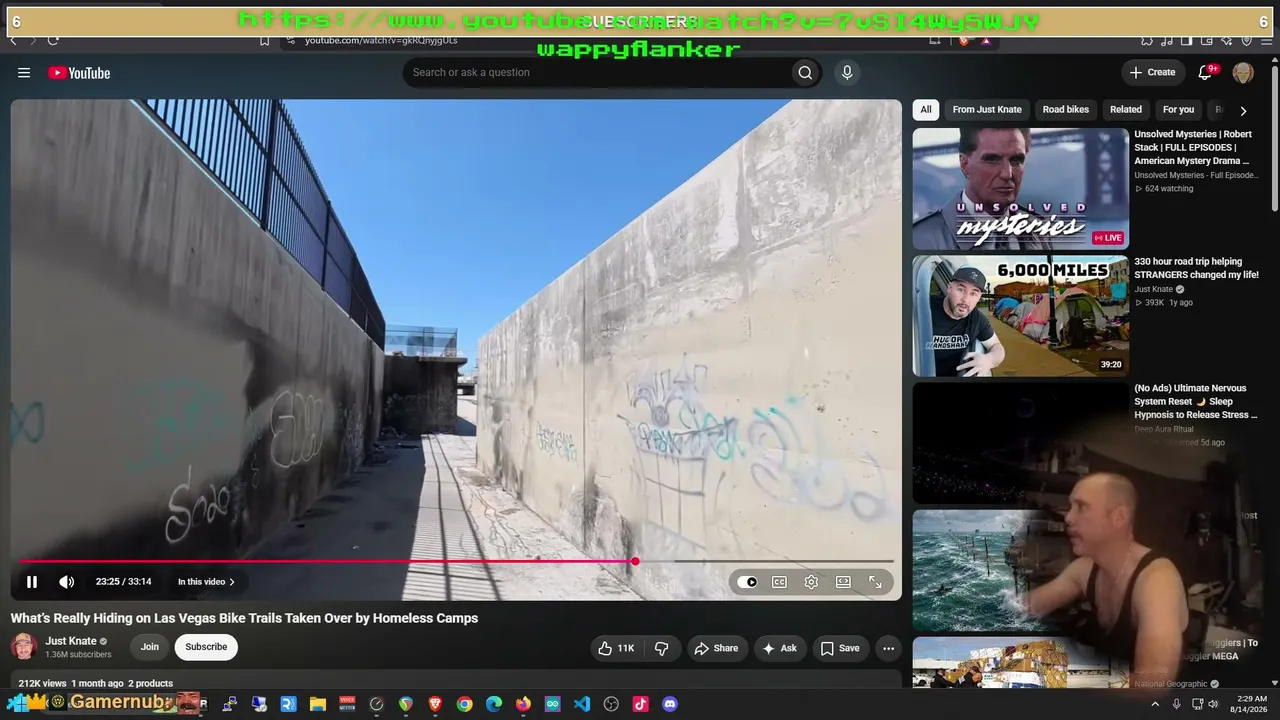Image resolution: width=1280 pixels, height=720 pixels.
Task: Open '330 hour road trip' video title
Action: 1196,268
